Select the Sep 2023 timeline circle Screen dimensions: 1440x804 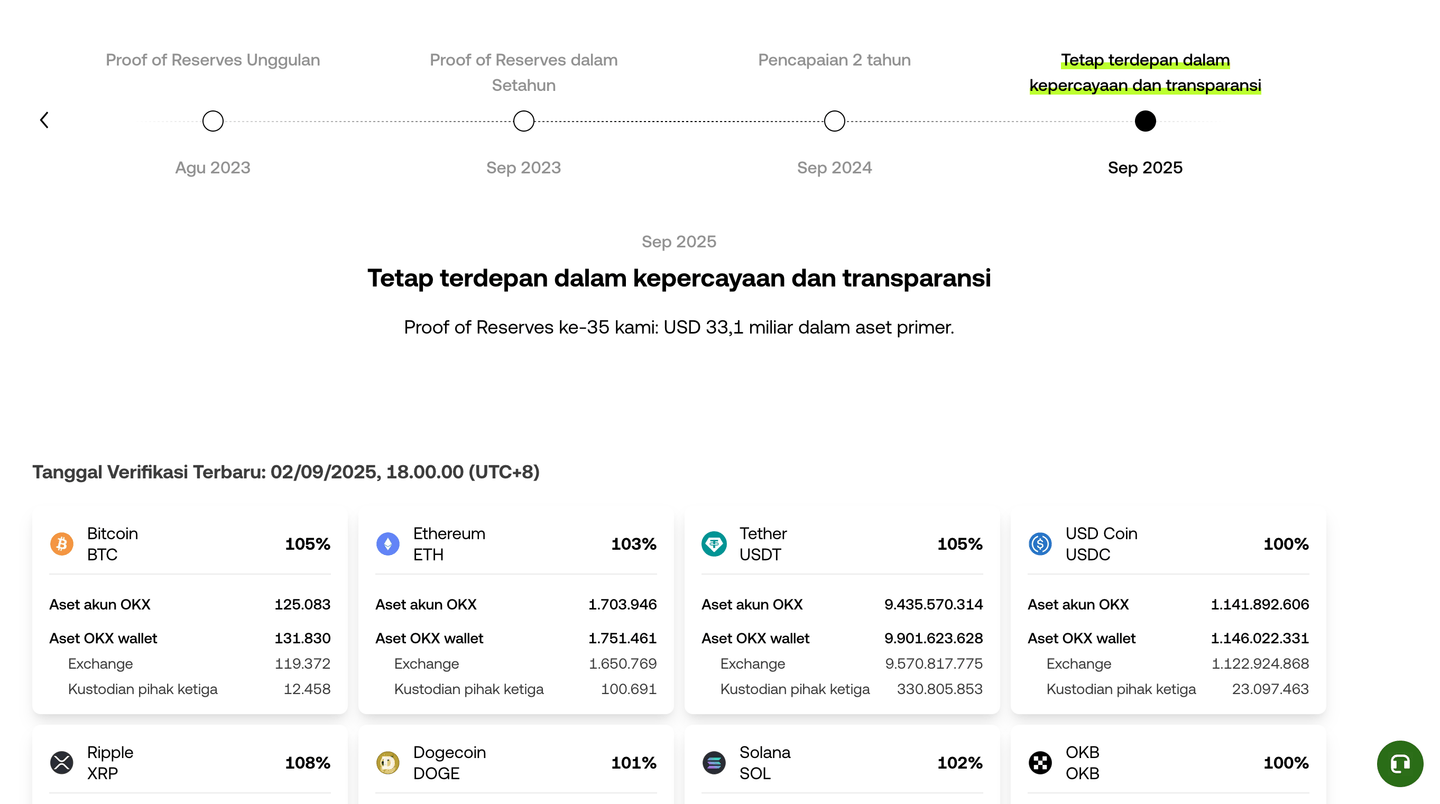click(524, 121)
